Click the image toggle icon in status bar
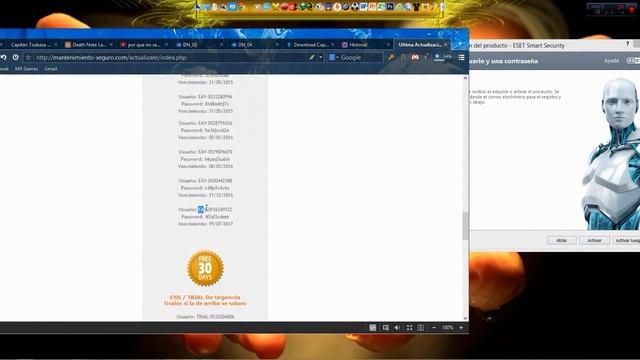Image resolution: width=640 pixels, height=360 pixels. [x=385, y=327]
